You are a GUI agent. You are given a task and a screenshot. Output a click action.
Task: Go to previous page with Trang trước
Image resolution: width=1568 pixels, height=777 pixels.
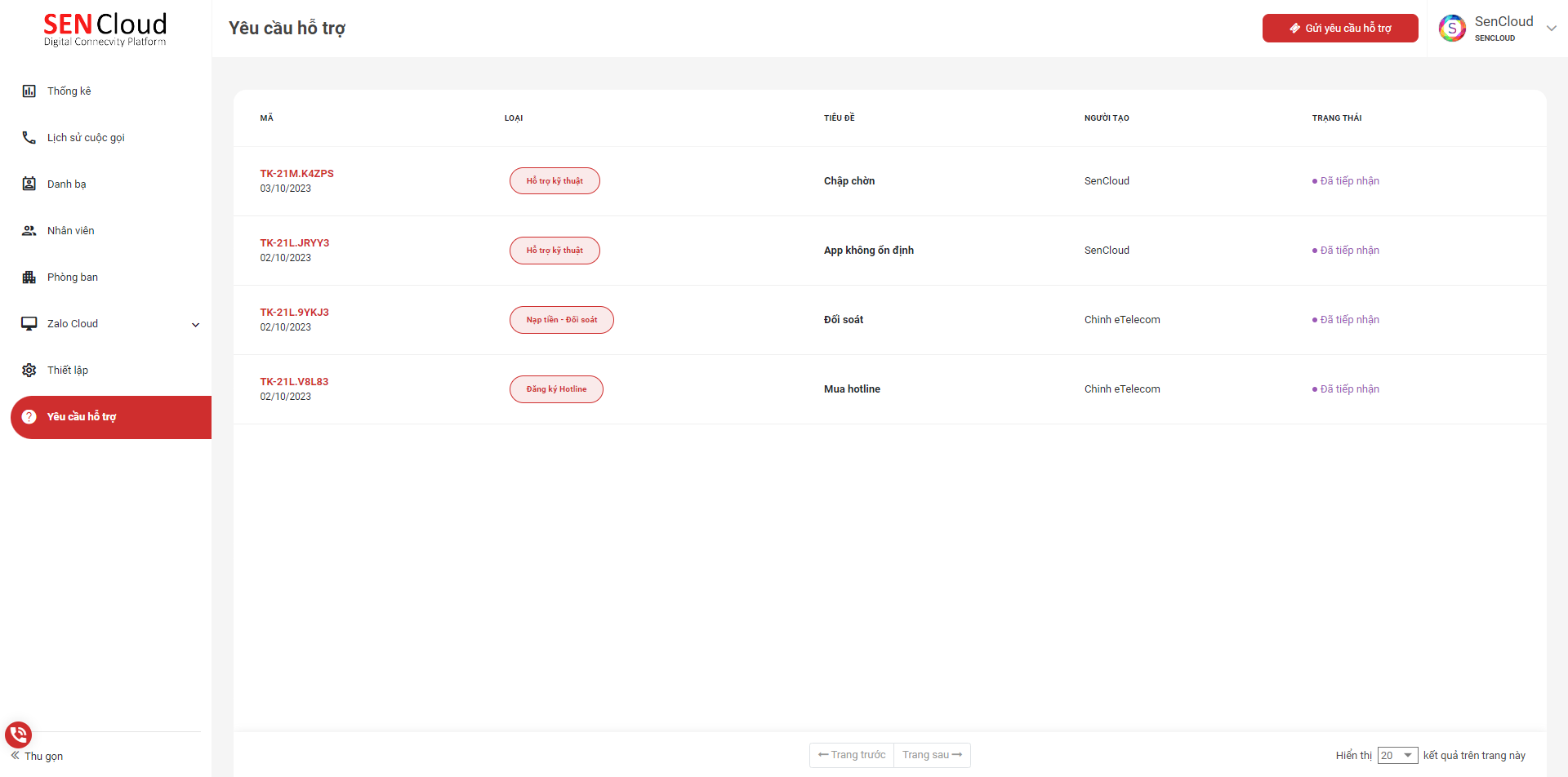point(852,755)
